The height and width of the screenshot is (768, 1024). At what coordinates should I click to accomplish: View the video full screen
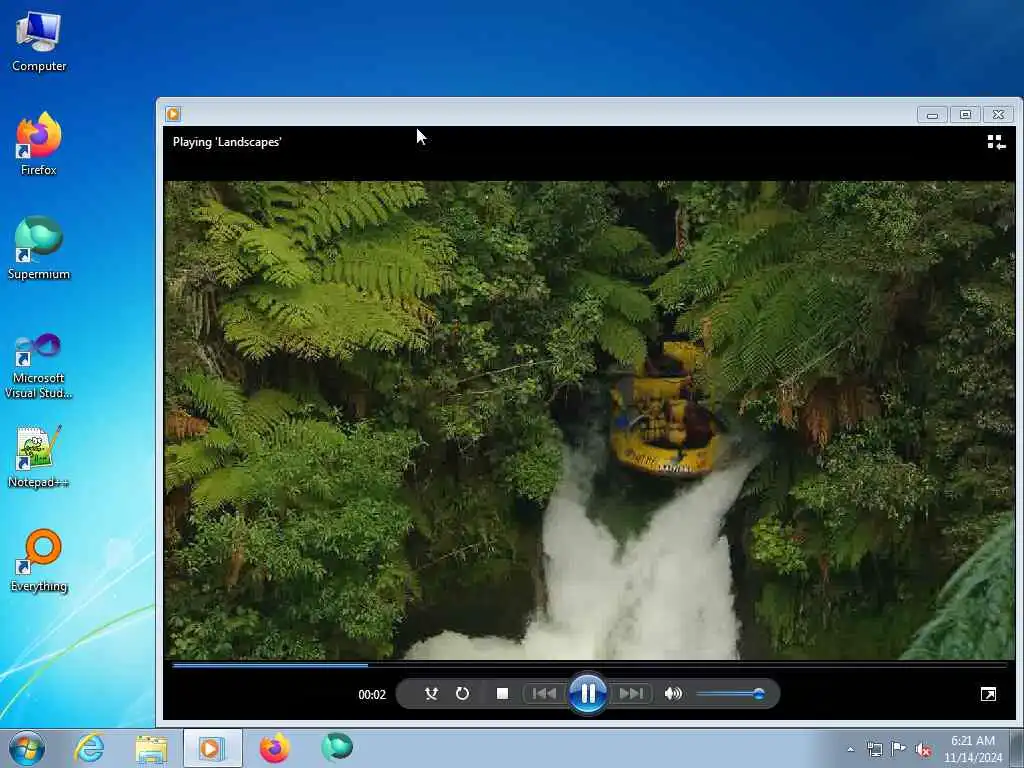(988, 694)
